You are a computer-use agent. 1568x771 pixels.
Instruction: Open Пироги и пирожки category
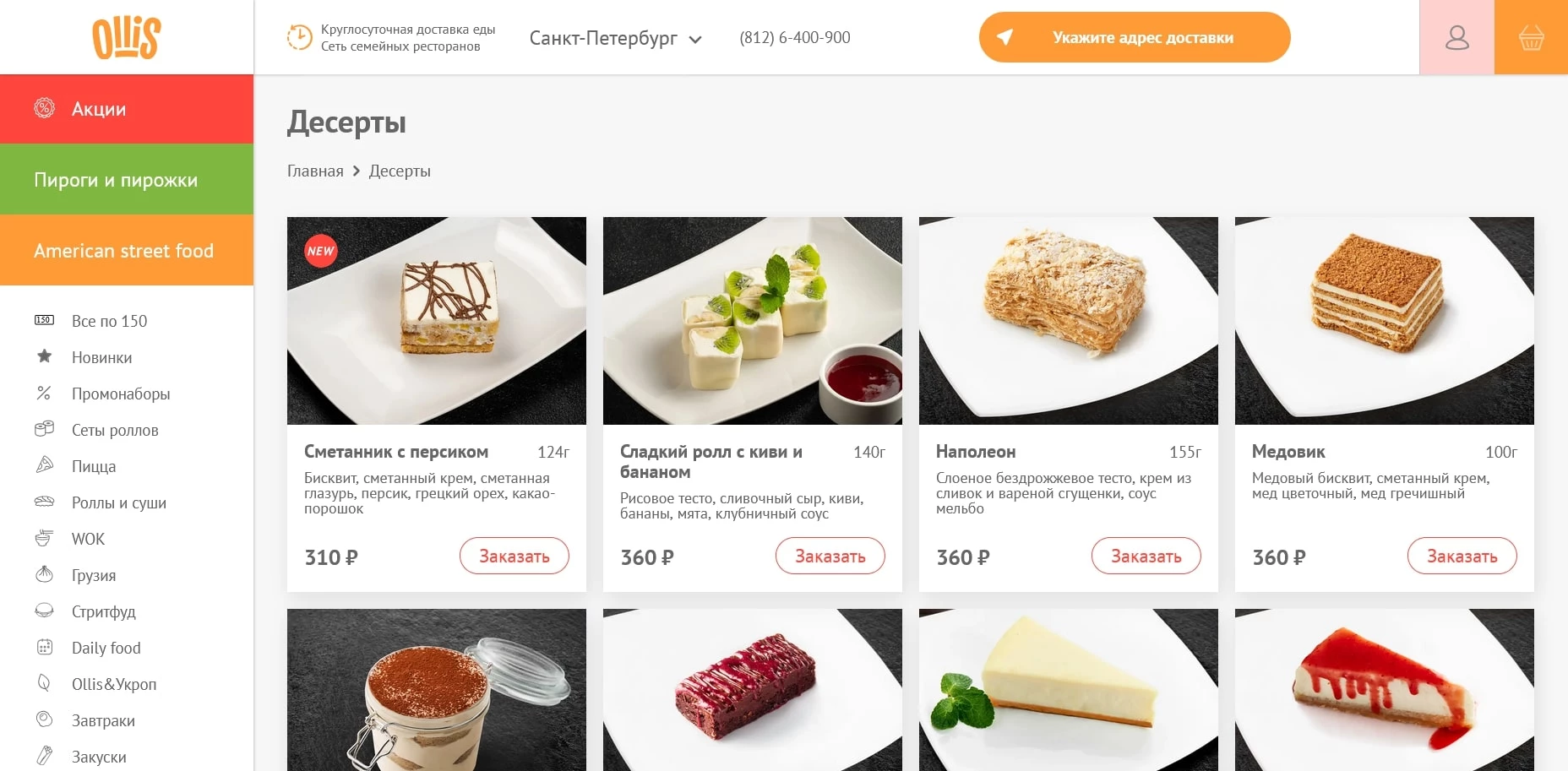pos(127,179)
